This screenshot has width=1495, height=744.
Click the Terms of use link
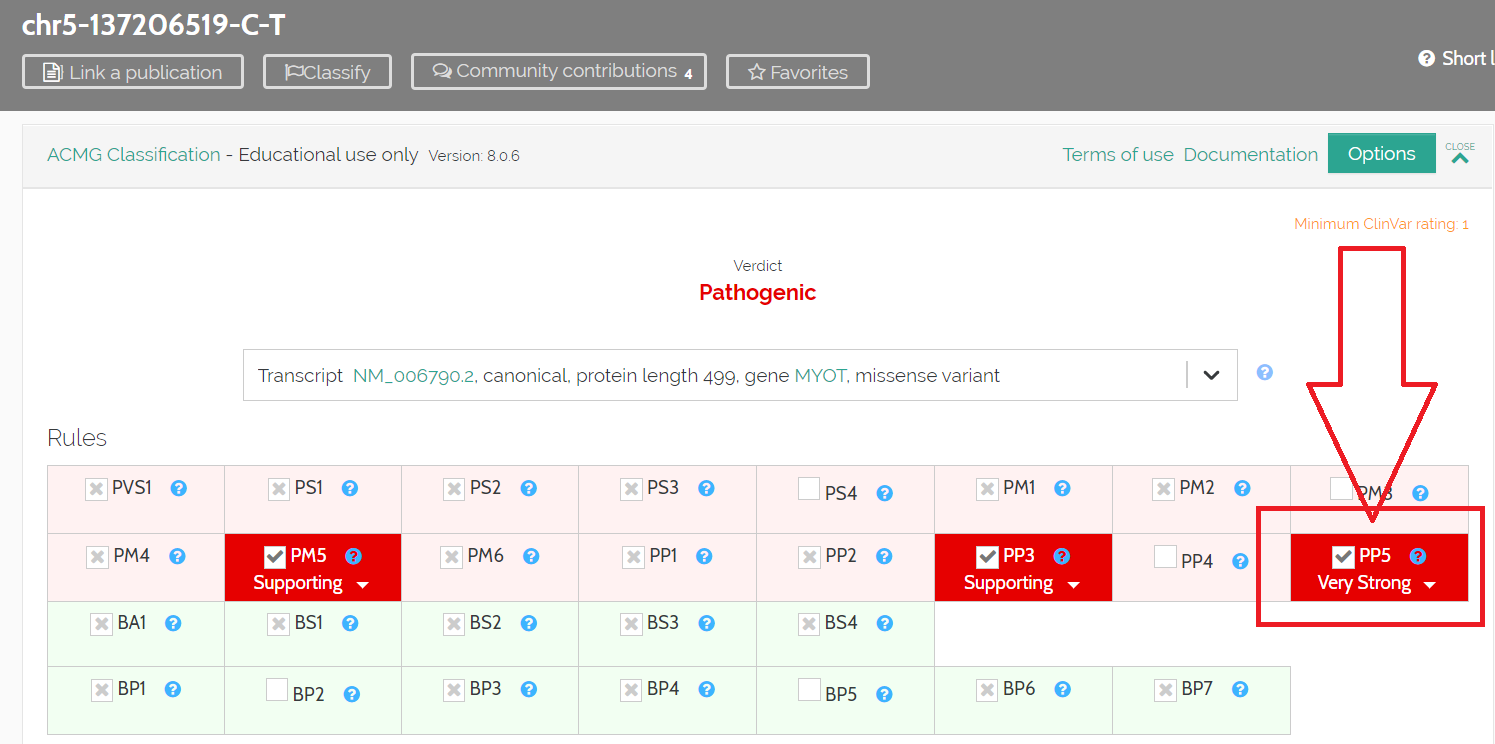(1117, 154)
